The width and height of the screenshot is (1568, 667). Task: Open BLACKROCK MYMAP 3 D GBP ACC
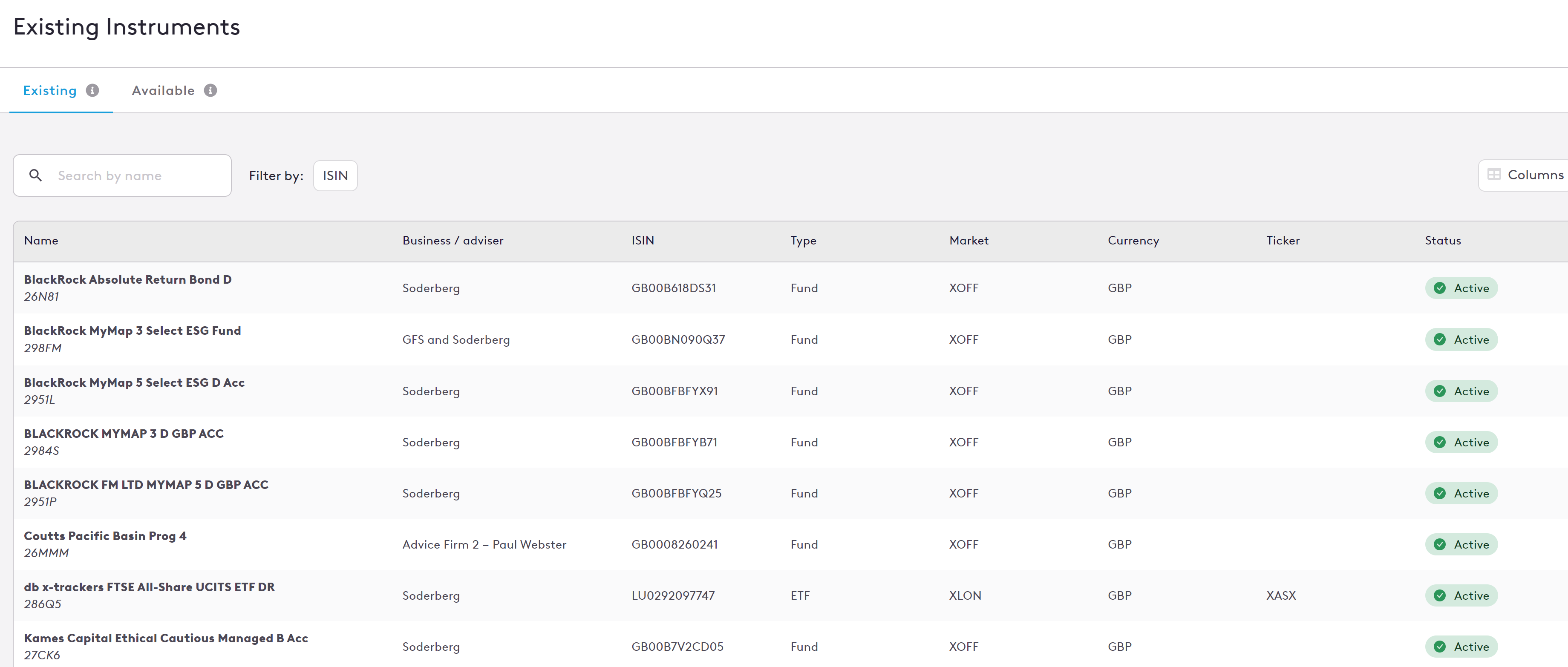[x=124, y=434]
